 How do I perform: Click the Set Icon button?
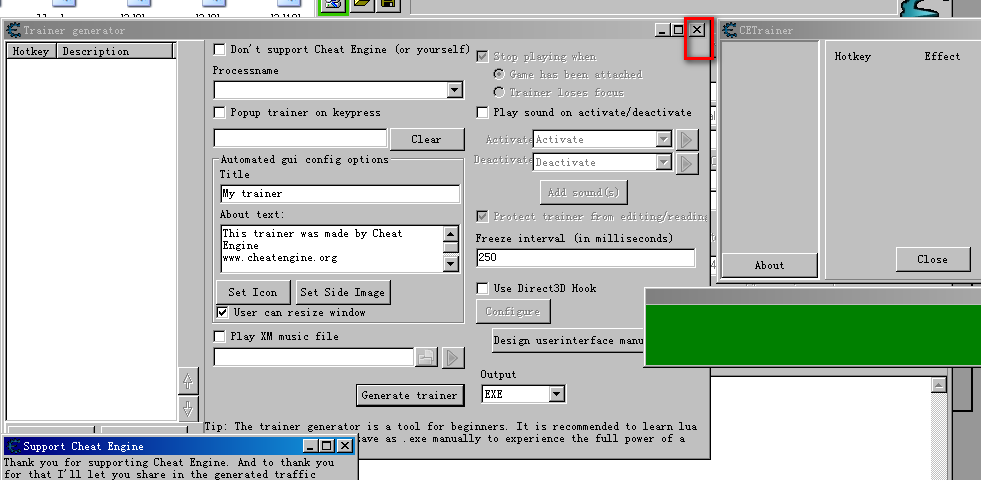point(253,292)
